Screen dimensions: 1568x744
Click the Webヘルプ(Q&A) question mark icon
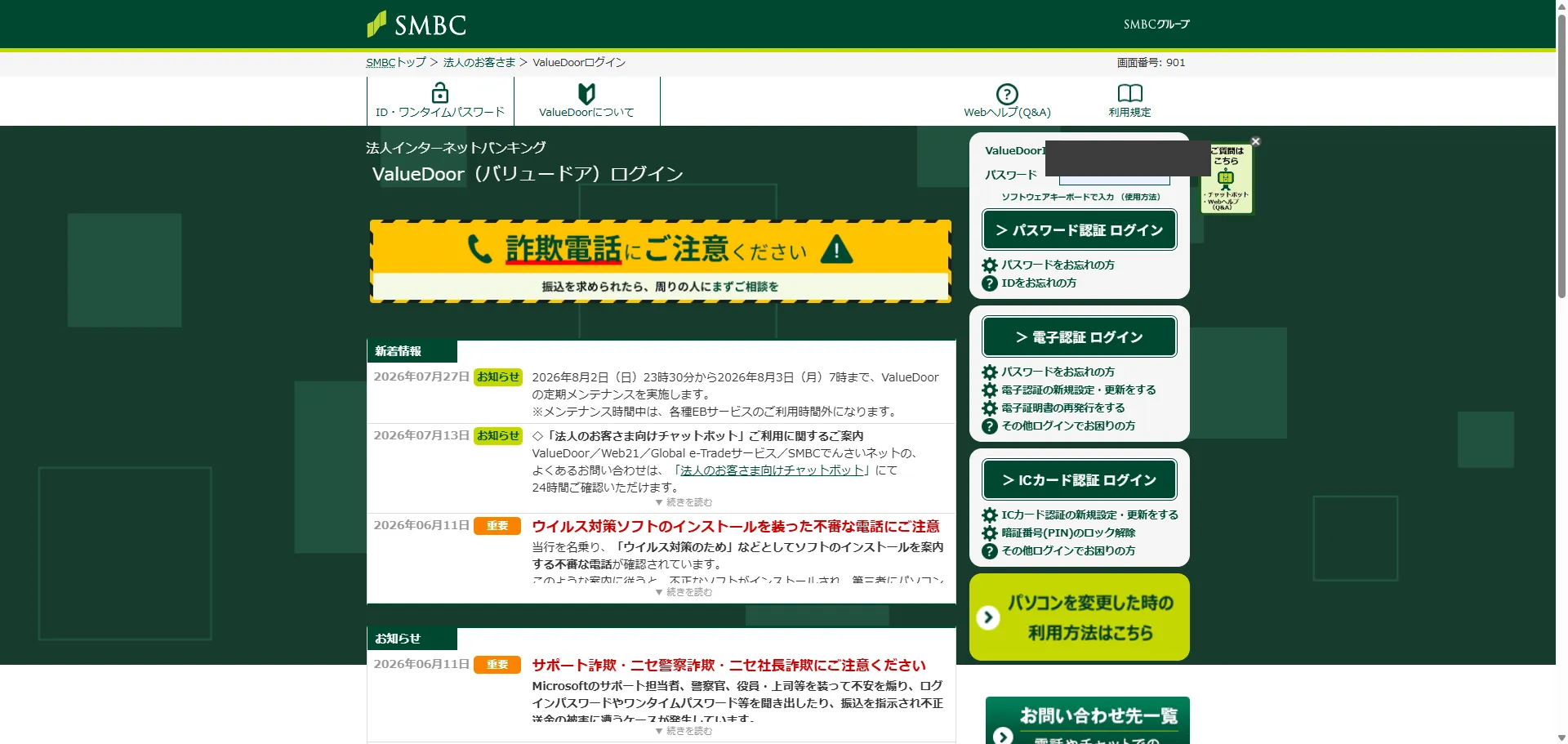coord(1007,93)
